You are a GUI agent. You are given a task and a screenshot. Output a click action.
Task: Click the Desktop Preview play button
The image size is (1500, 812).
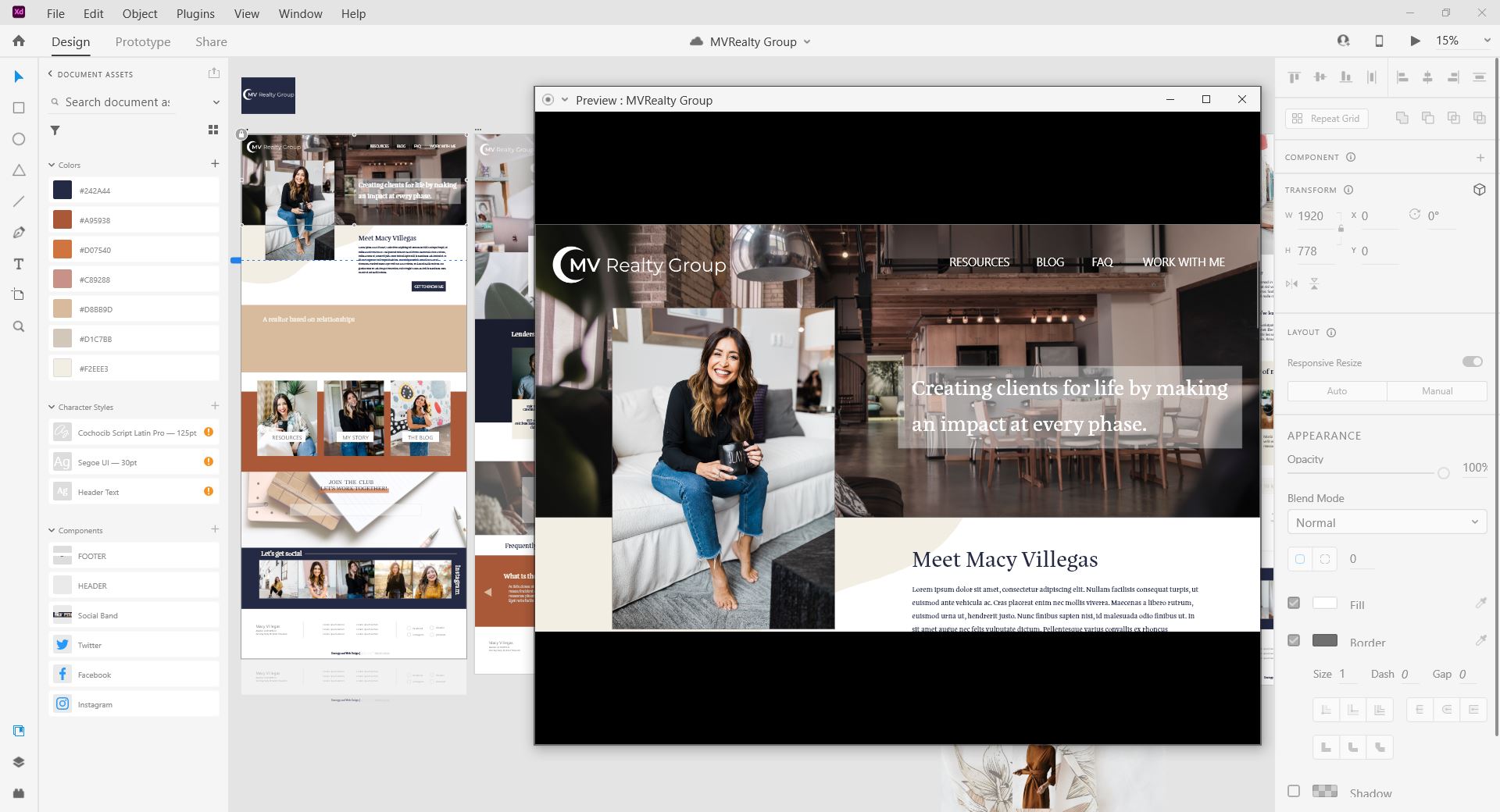[x=1415, y=41]
